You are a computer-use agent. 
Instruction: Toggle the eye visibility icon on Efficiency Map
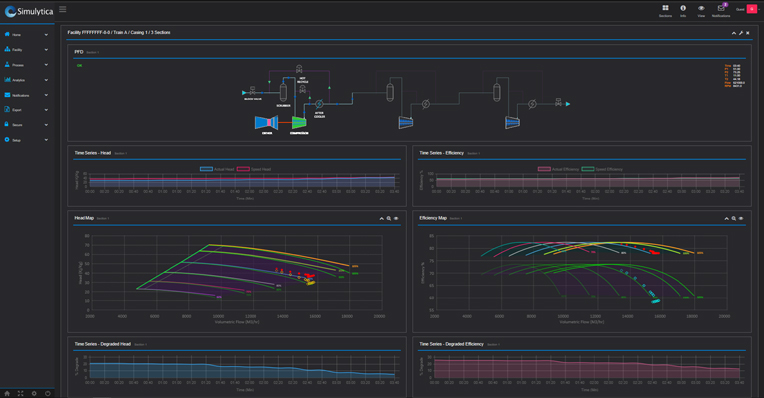[x=741, y=218]
